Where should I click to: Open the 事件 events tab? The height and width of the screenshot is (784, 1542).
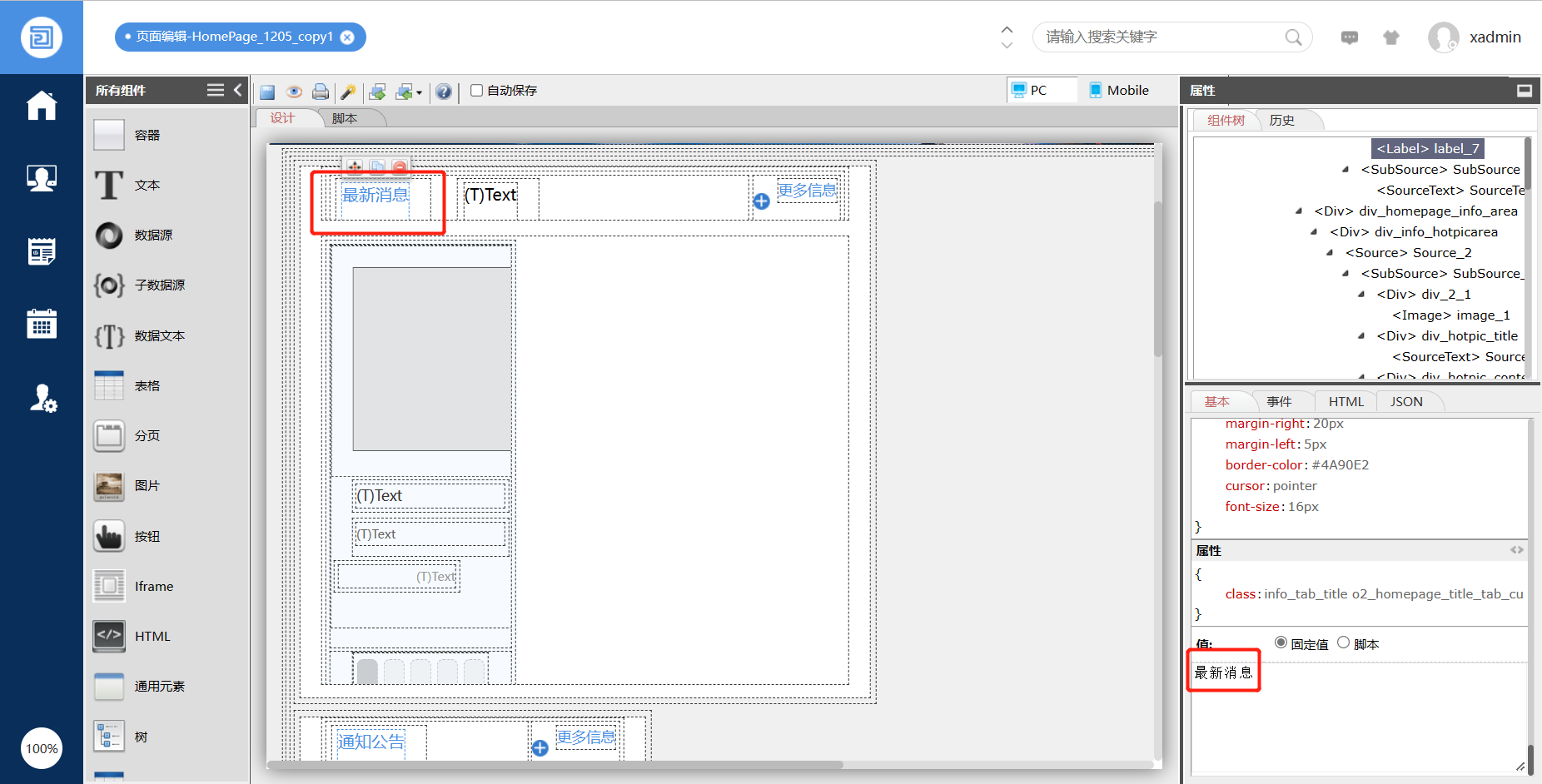(x=1280, y=402)
